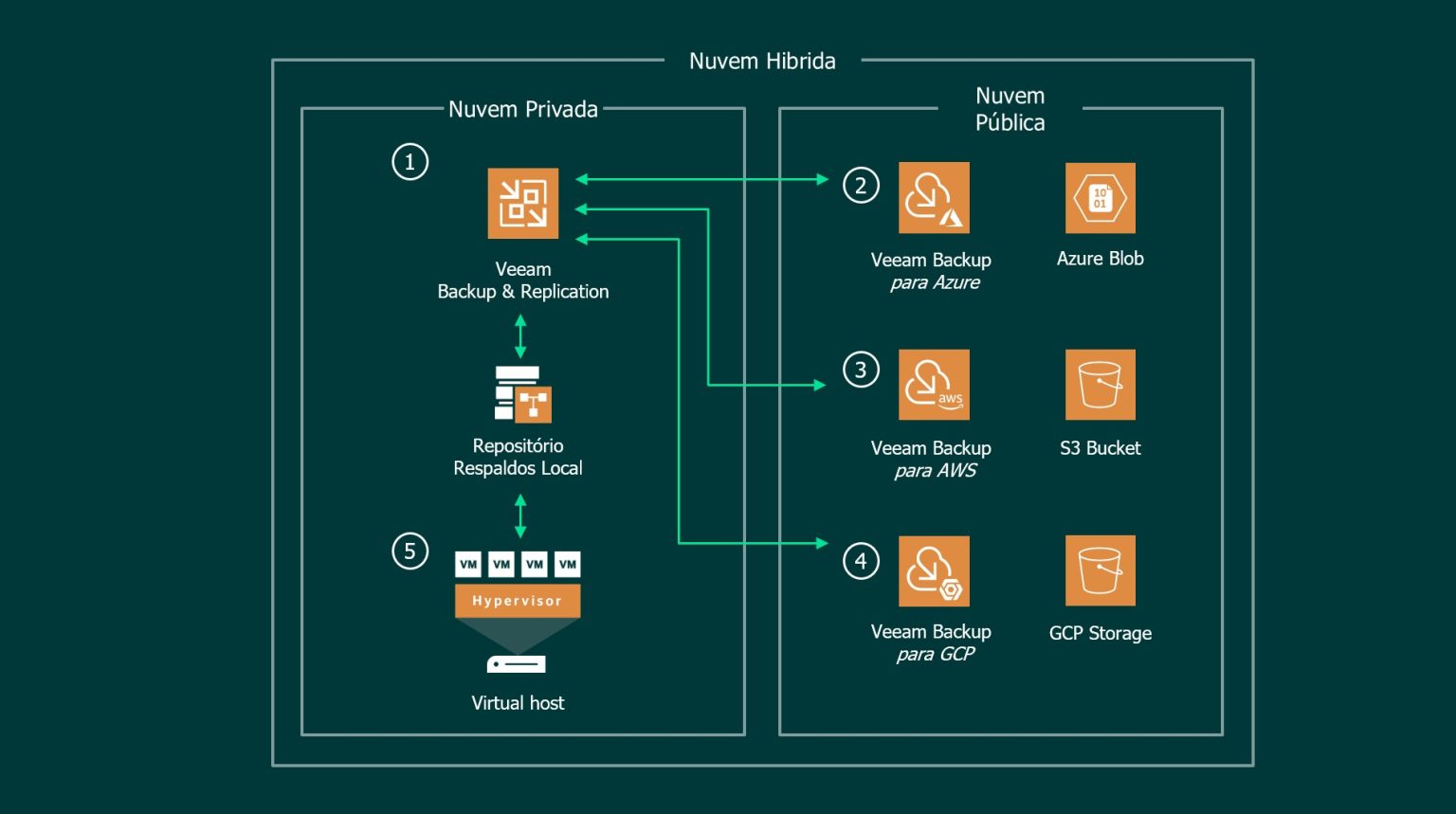Image resolution: width=1456 pixels, height=814 pixels.
Task: Click the orange Hypervisor bar
Action: [518, 601]
